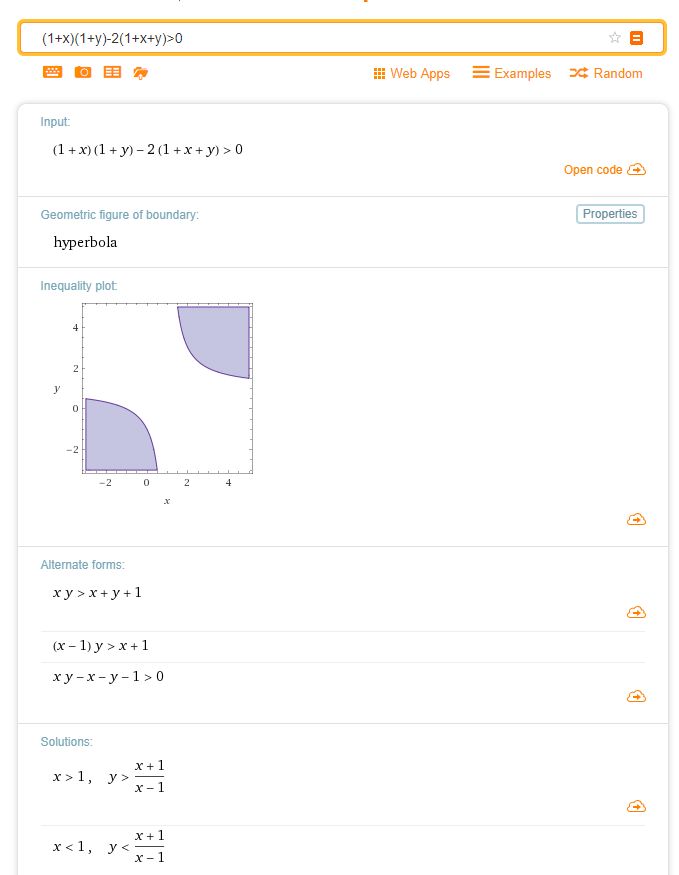Click the hyperbola result text

[85, 242]
